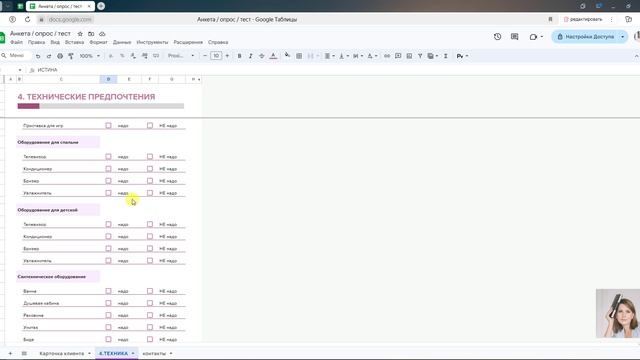Tick 'надо' checkbox for Раковина

click(108, 315)
